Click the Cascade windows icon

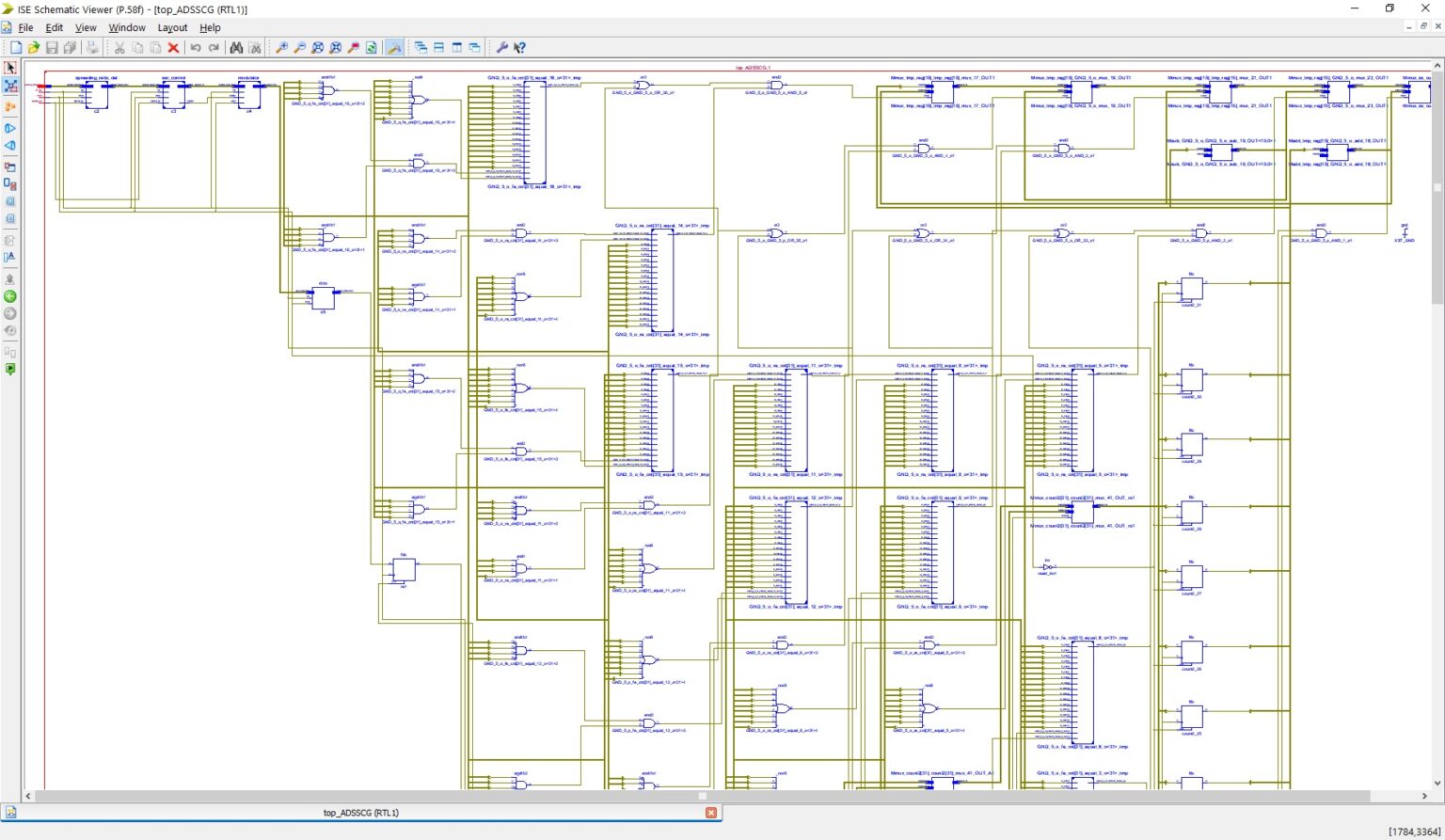[x=421, y=47]
